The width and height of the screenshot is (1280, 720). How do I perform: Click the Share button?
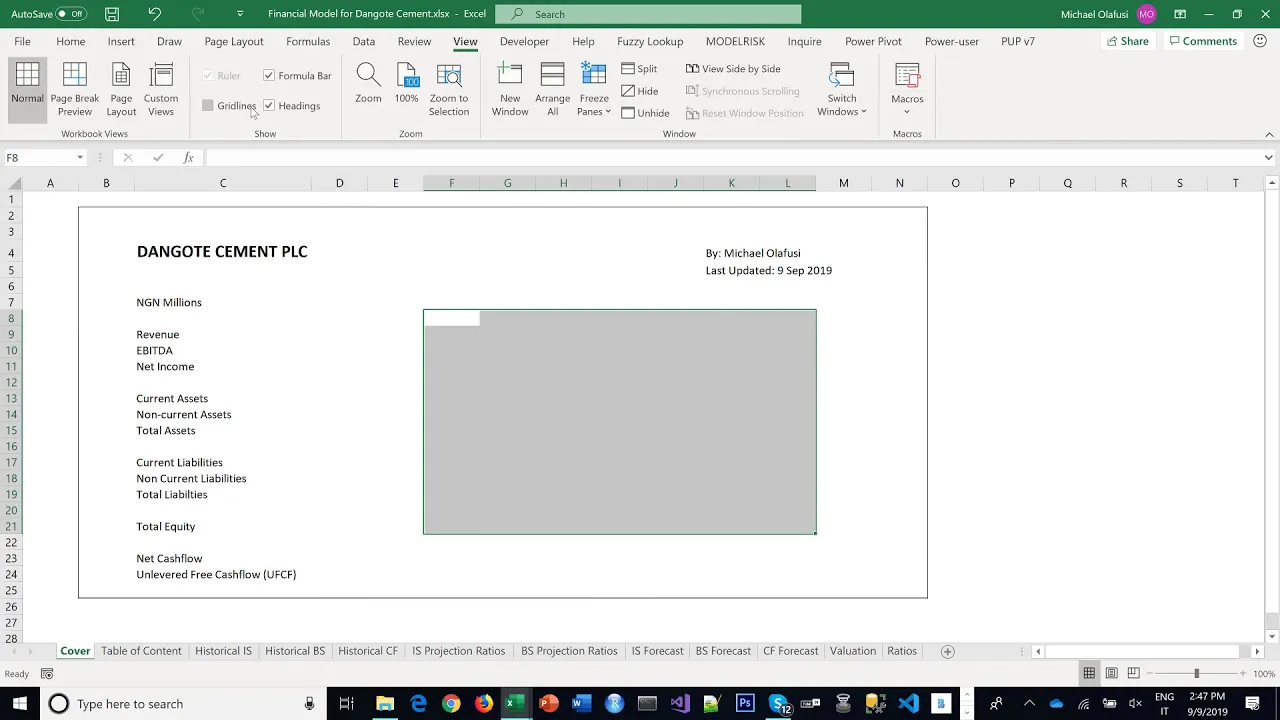coord(1127,41)
